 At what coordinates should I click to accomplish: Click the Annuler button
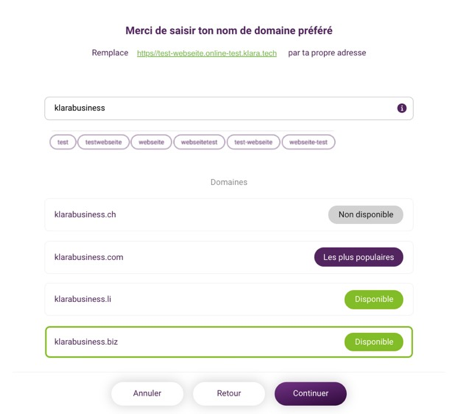[x=147, y=393]
